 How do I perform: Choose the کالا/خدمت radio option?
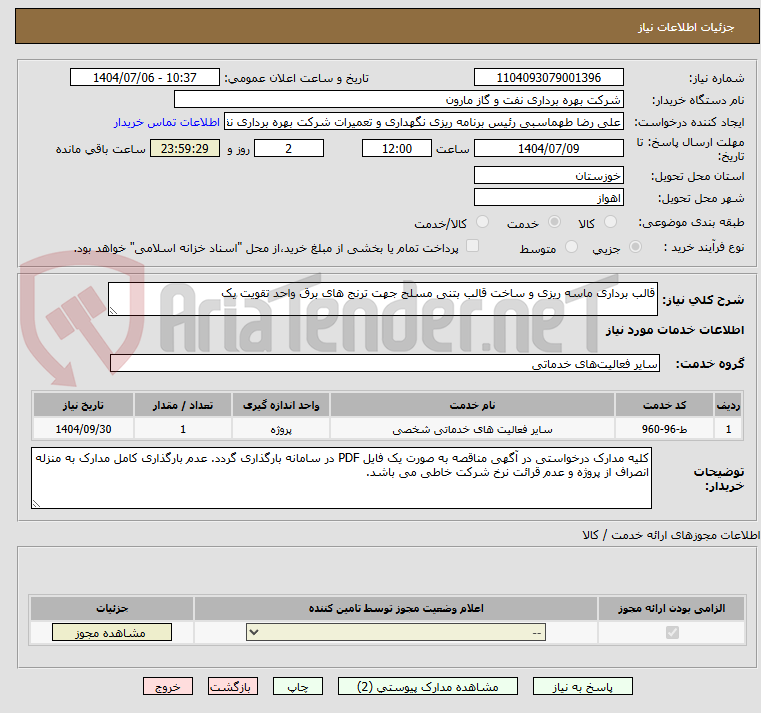click(x=483, y=222)
